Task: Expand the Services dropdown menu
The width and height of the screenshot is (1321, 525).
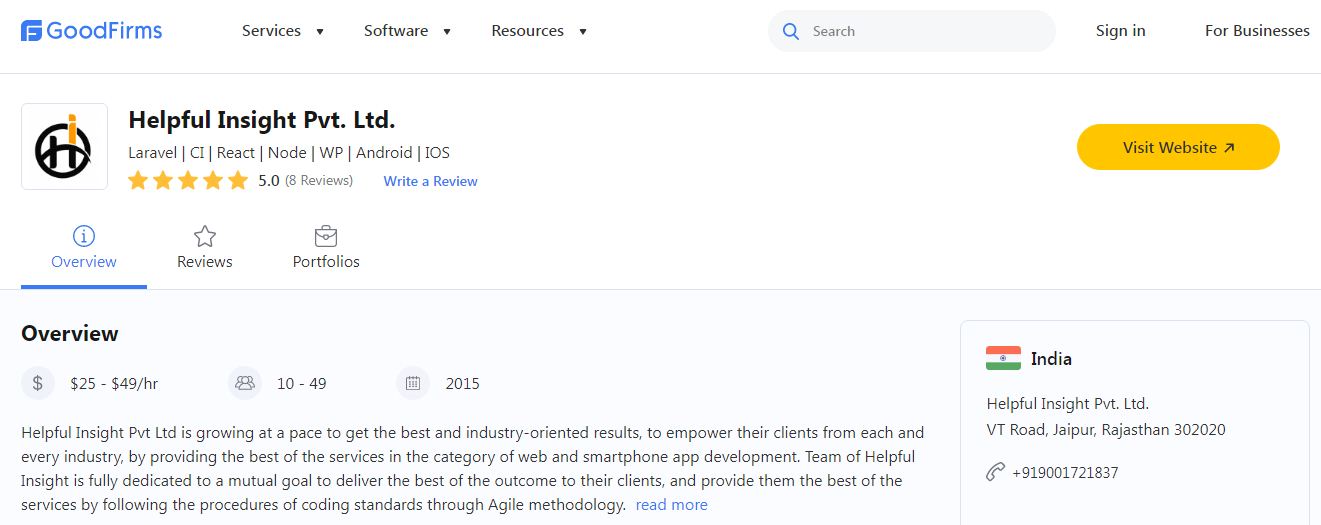Action: 283,31
